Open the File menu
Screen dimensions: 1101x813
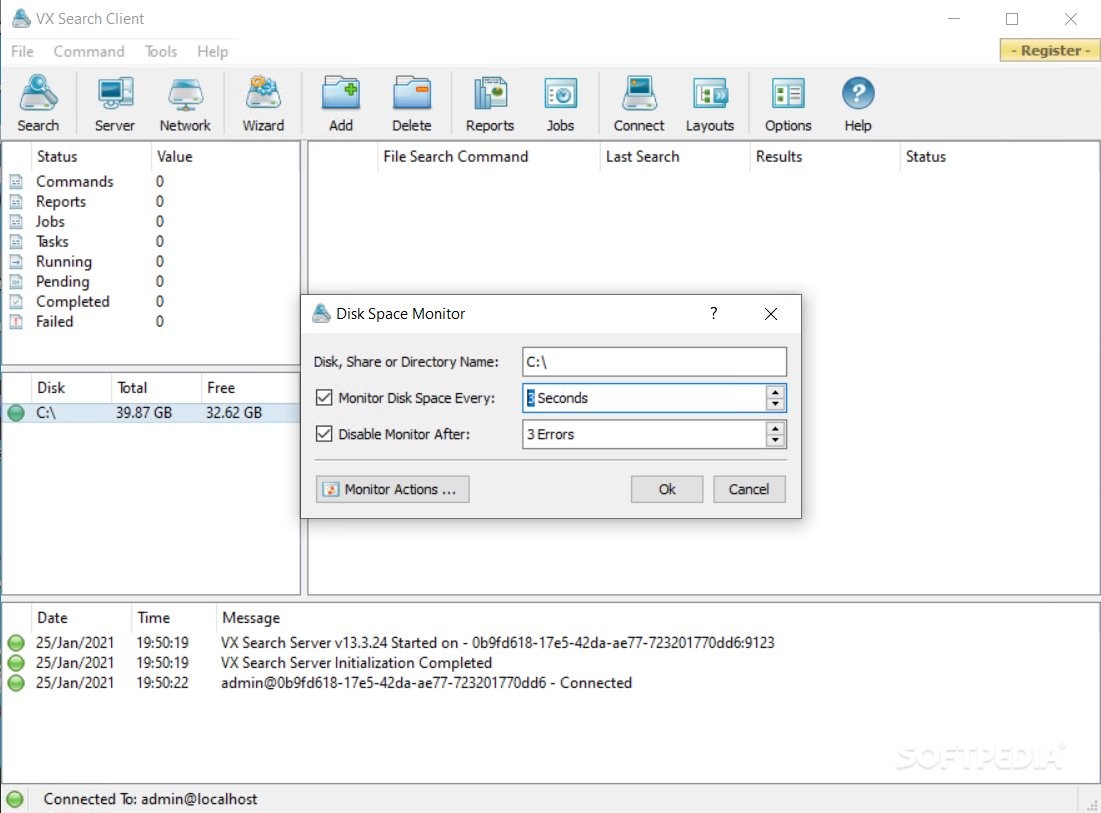22,51
